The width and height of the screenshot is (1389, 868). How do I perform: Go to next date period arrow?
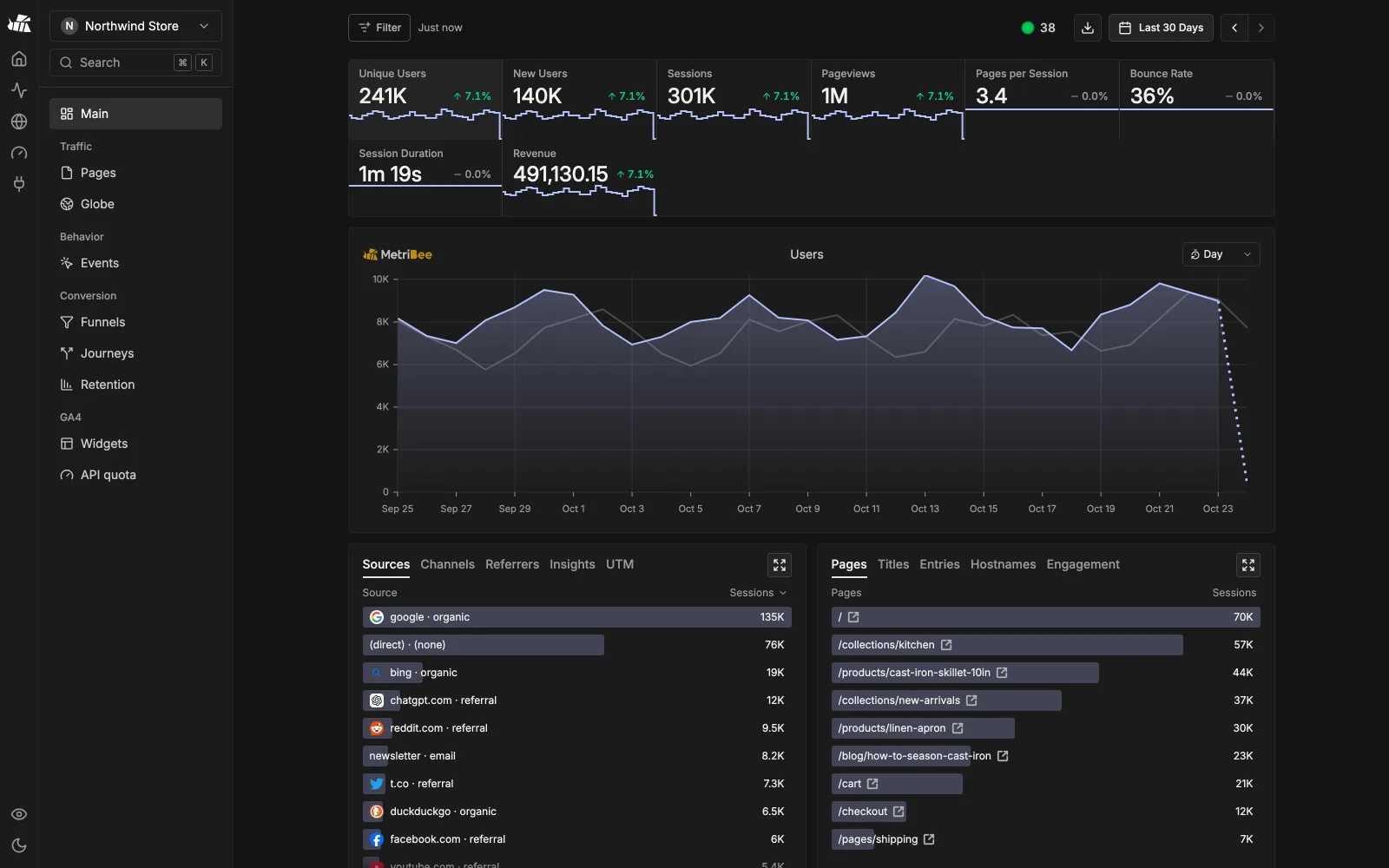tap(1261, 28)
